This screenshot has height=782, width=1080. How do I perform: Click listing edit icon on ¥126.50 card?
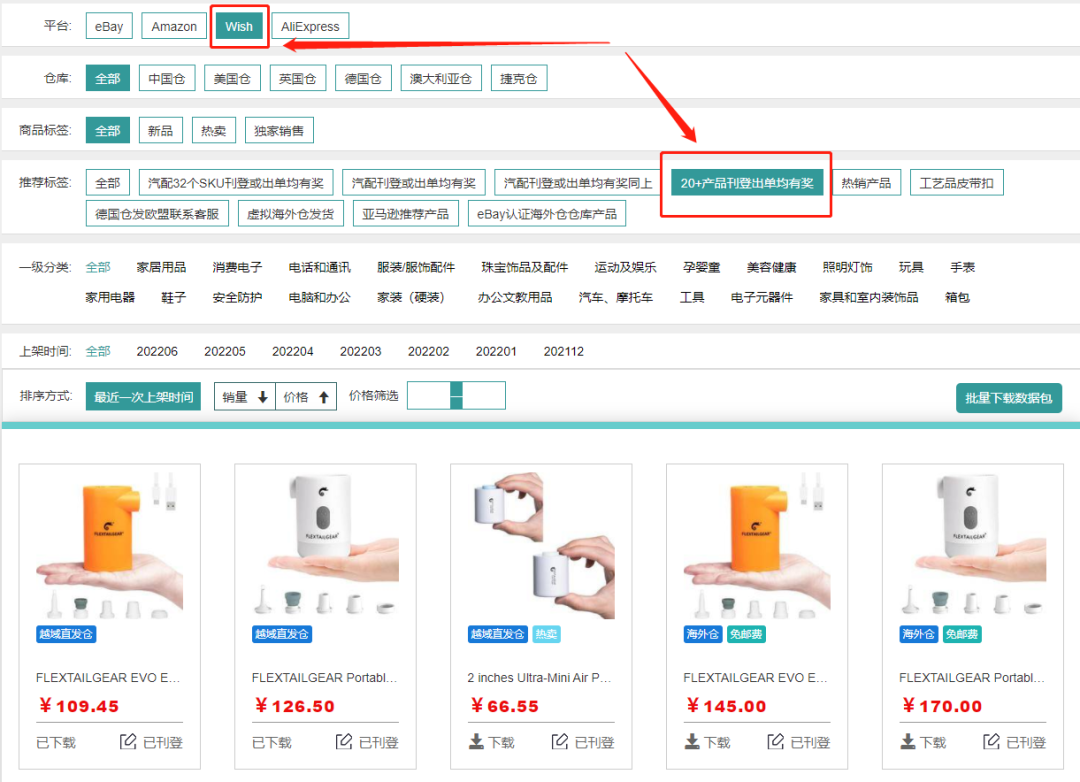click(x=344, y=741)
